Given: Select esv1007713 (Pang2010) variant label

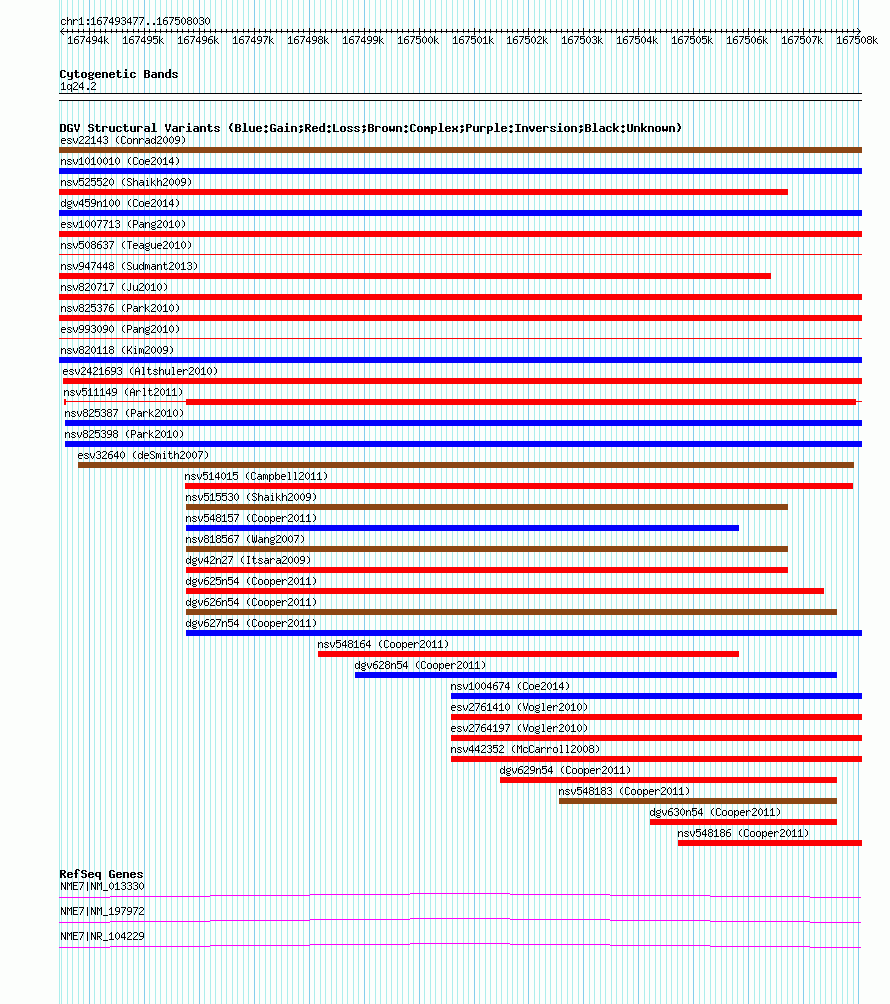Looking at the screenshot, I should (123, 225).
